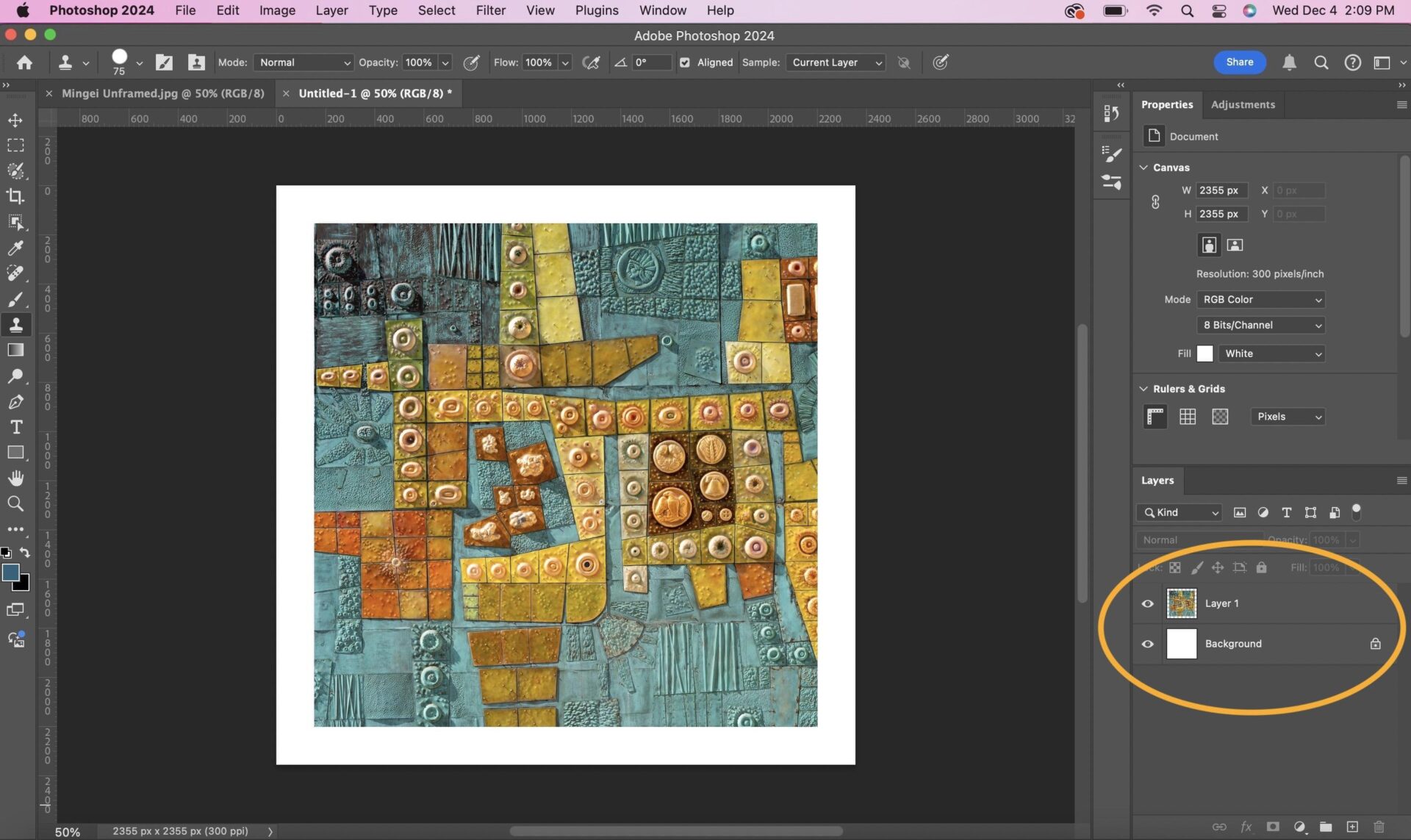Image resolution: width=1411 pixels, height=840 pixels.
Task: Select the Zoom tool
Action: tap(15, 504)
